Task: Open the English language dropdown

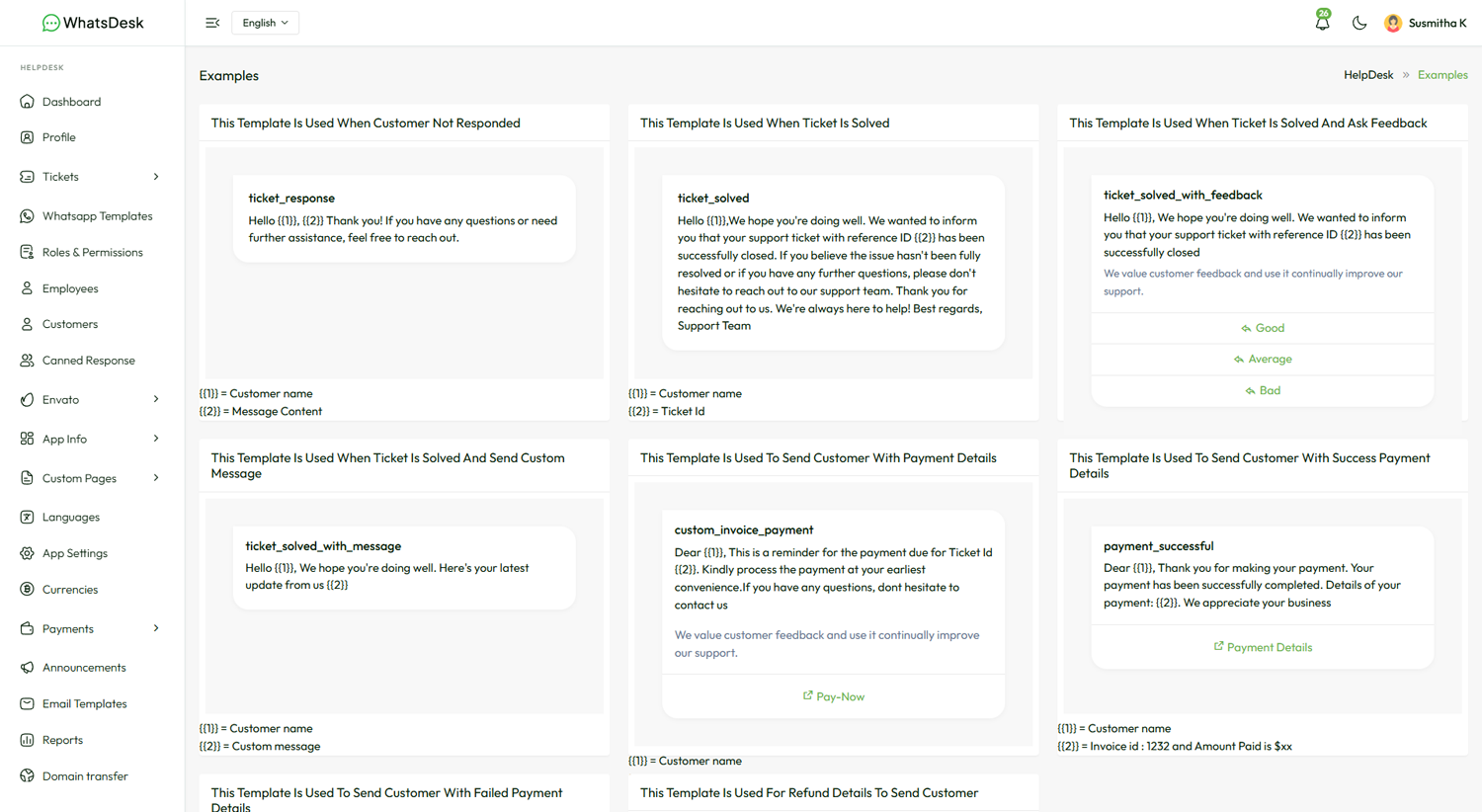Action: click(x=265, y=23)
